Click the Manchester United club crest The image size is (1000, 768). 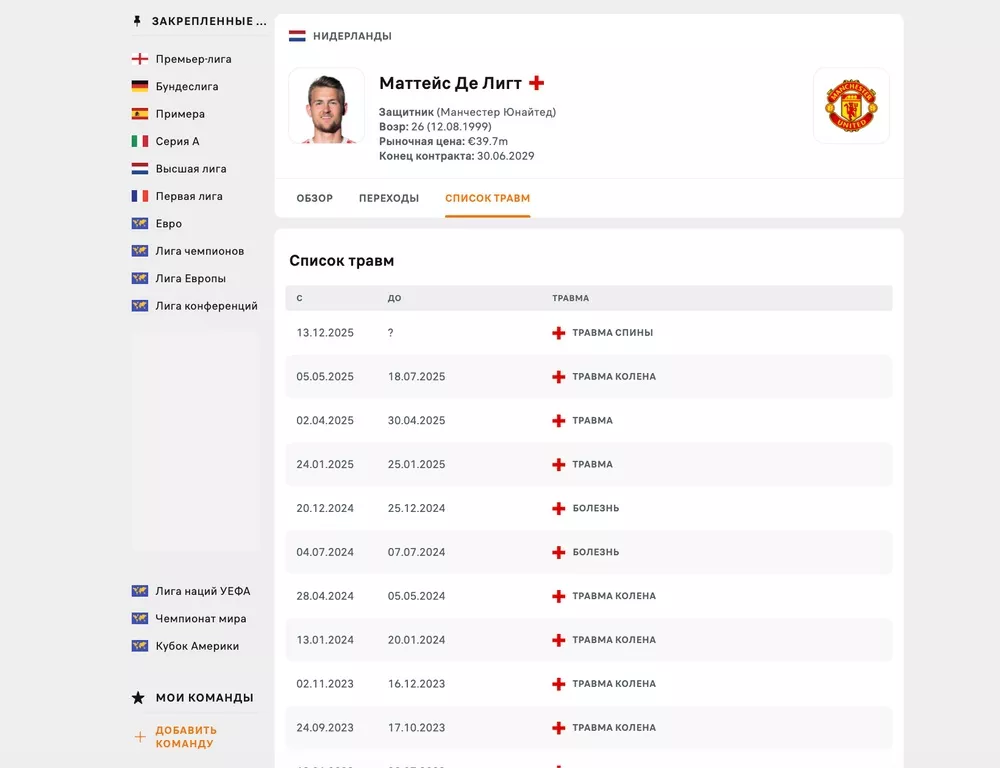tap(851, 106)
